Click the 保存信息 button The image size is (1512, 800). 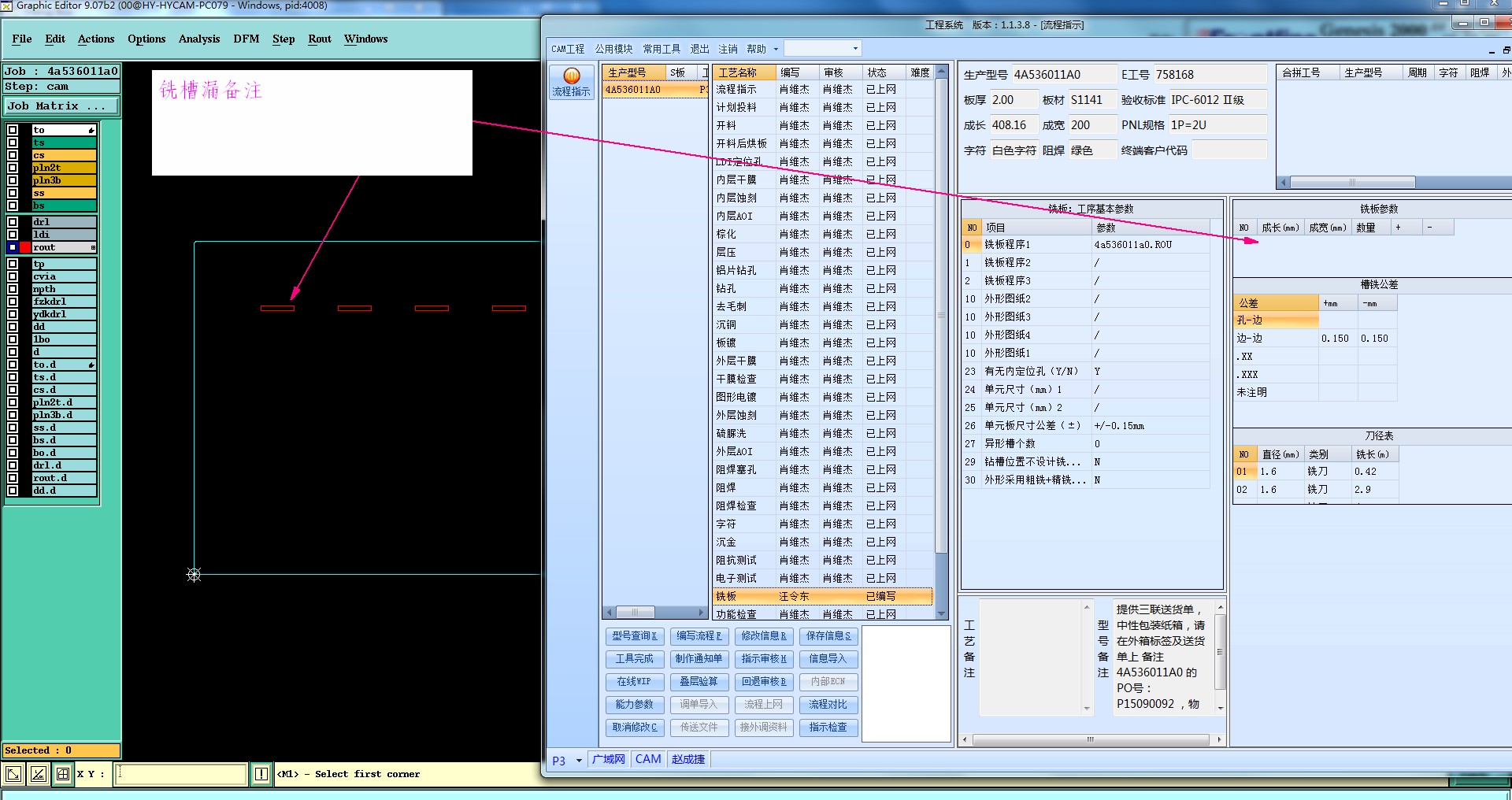(x=828, y=636)
